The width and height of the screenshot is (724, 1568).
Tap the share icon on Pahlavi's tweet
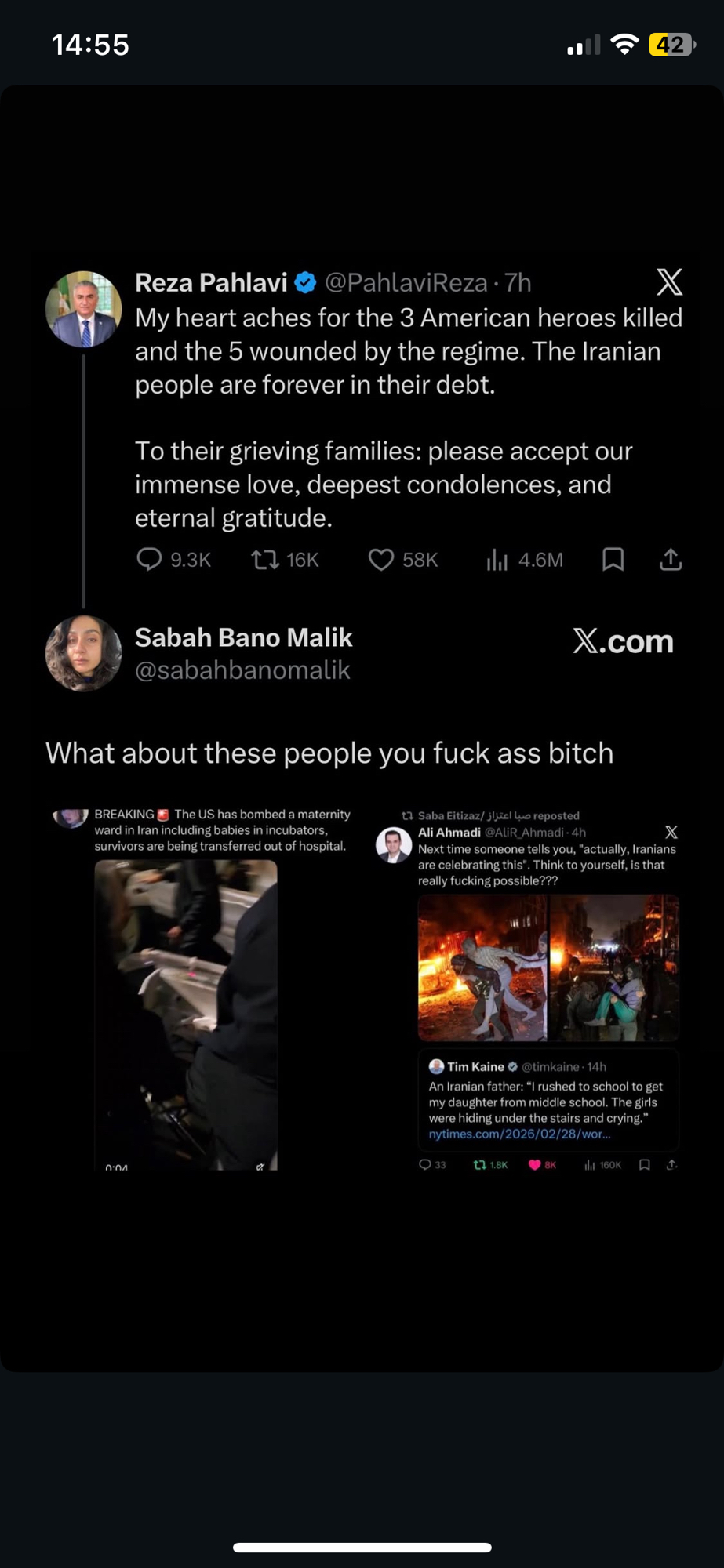(671, 560)
